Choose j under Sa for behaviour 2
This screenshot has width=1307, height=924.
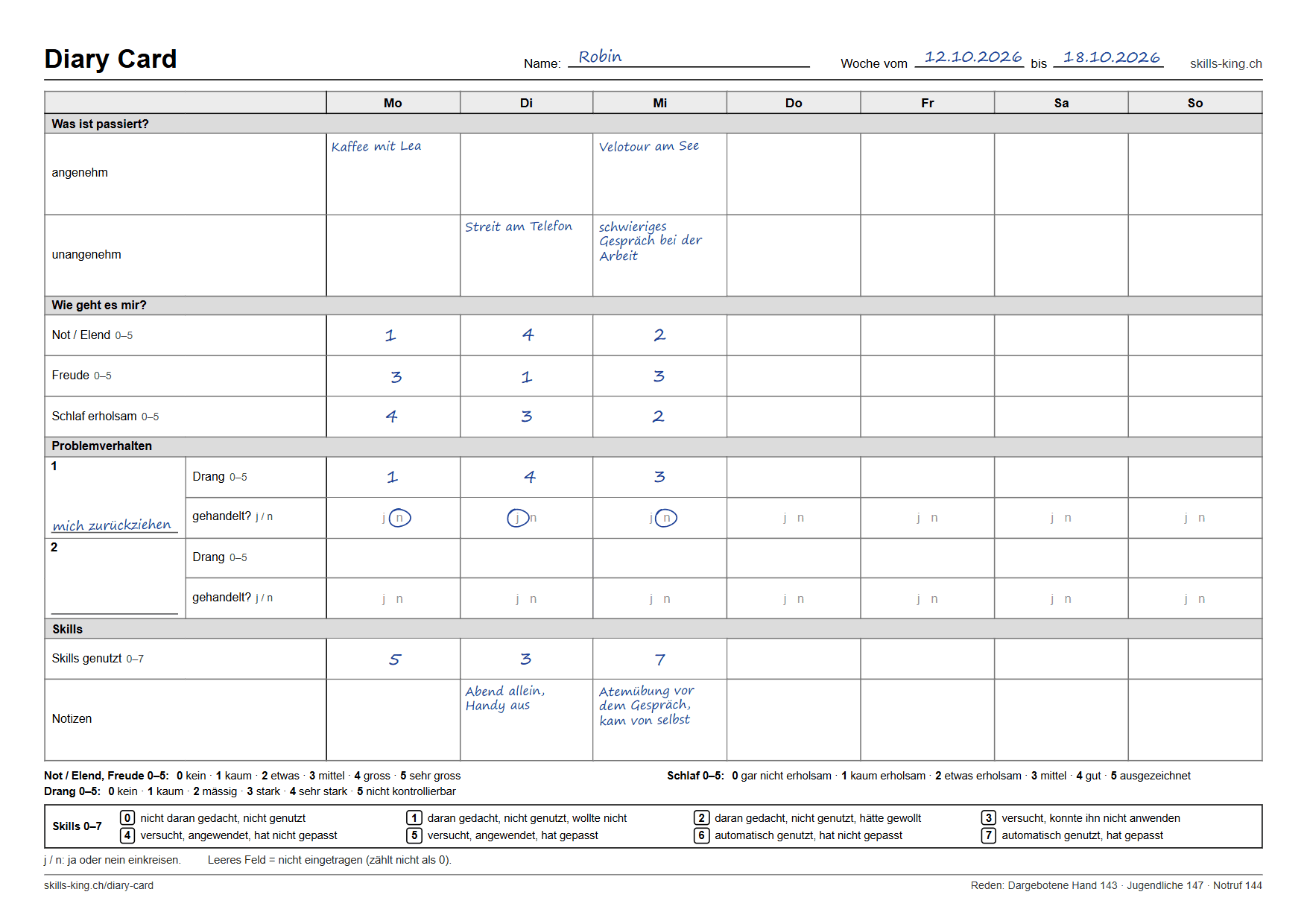click(1051, 599)
